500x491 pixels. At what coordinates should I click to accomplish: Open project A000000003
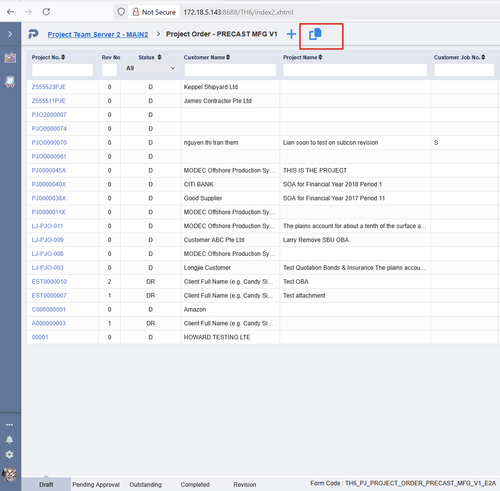(49, 323)
